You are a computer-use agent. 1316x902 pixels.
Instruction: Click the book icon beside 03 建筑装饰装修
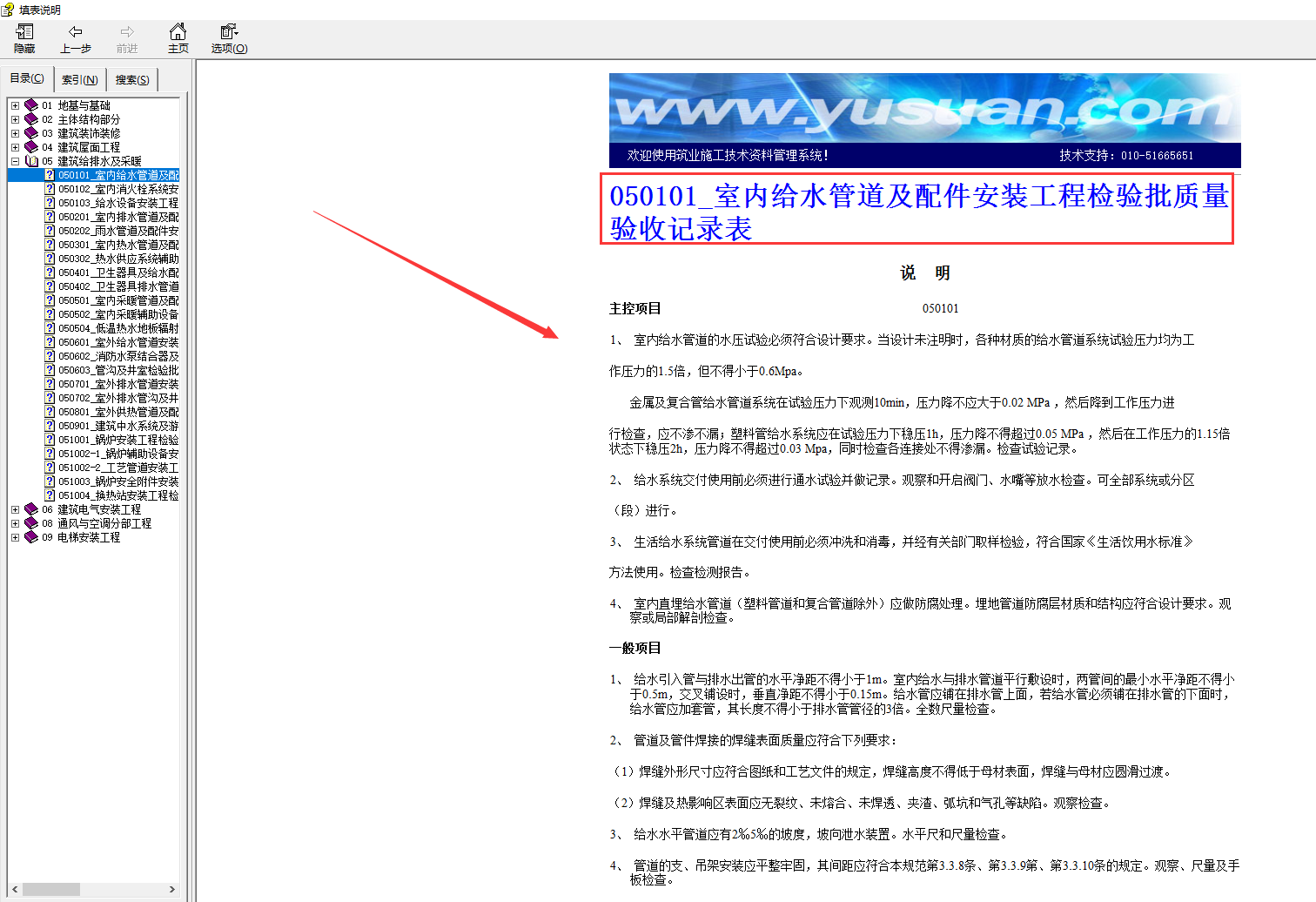[31, 133]
